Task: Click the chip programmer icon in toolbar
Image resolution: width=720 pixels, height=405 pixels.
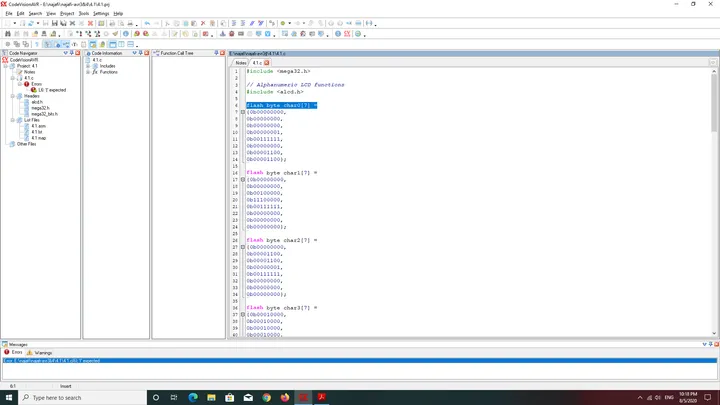Action: coord(241,34)
